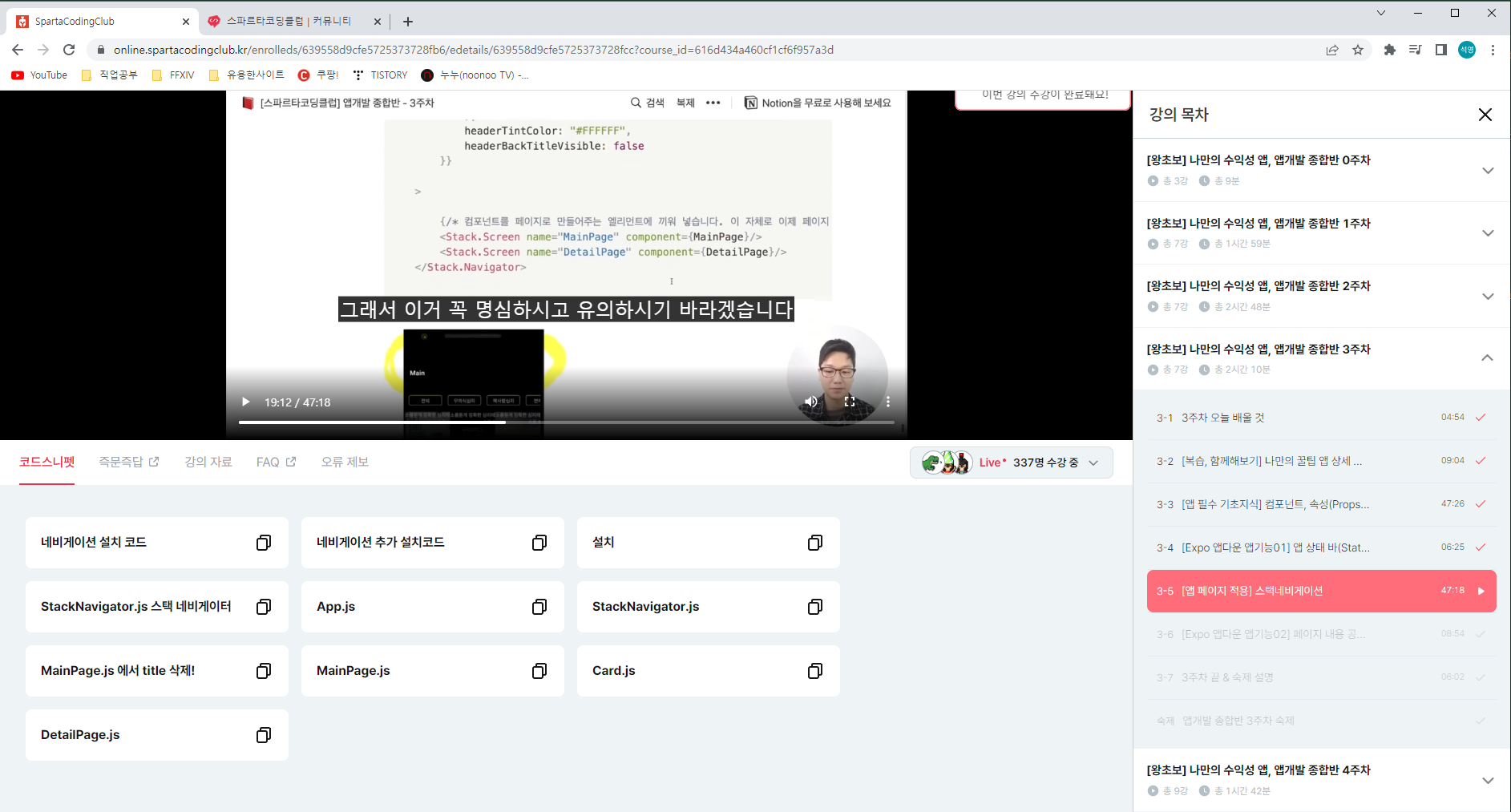Copy the StackNavigator.js snippet card
This screenshot has width=1511, height=812.
(815, 607)
